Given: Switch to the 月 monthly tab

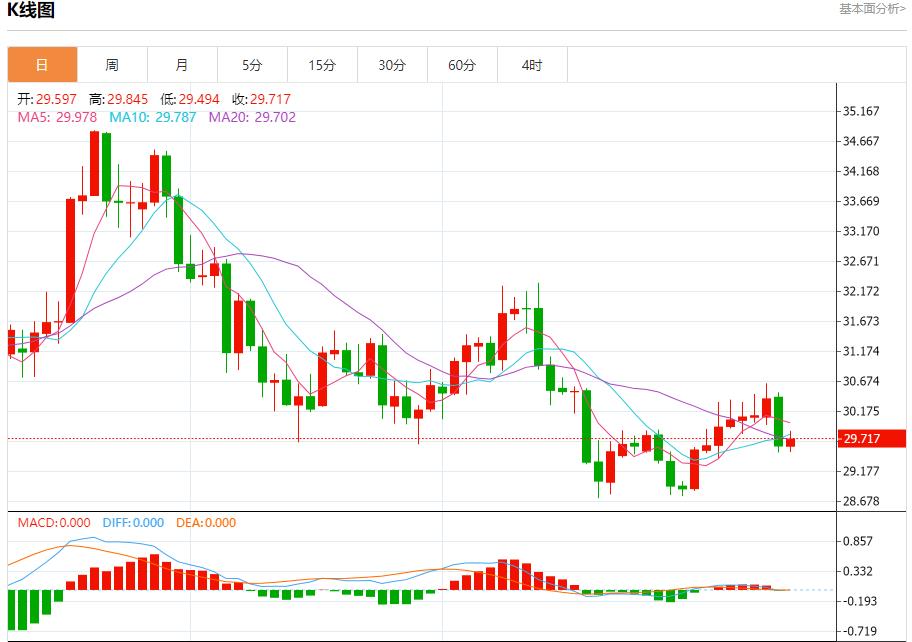Looking at the screenshot, I should pyautogui.click(x=182, y=65).
